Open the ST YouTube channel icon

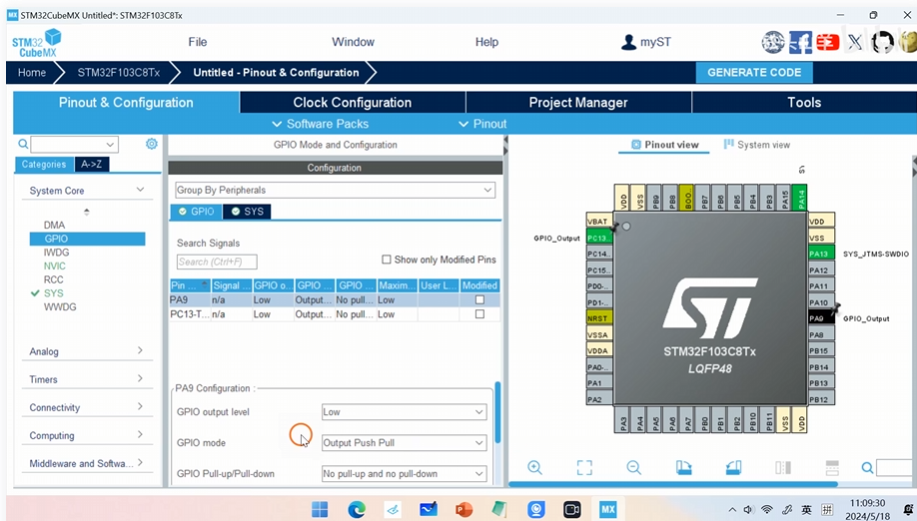point(828,42)
